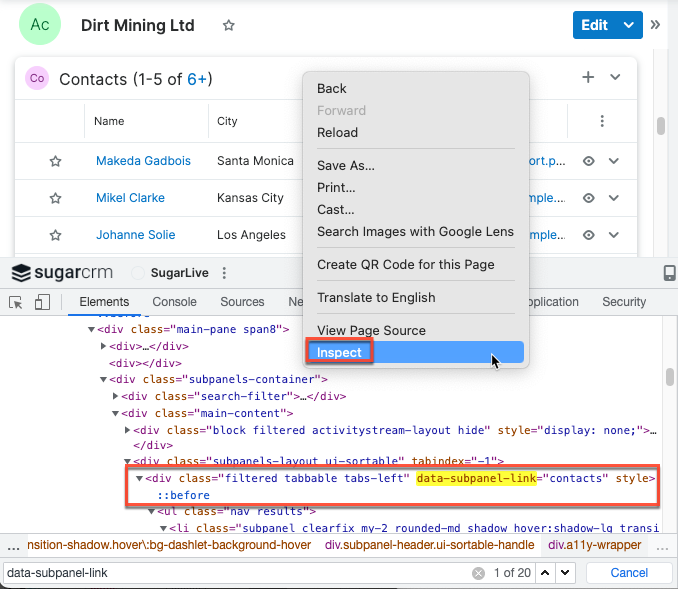Click Kansas City city cell
The height and width of the screenshot is (589, 678).
[250, 198]
